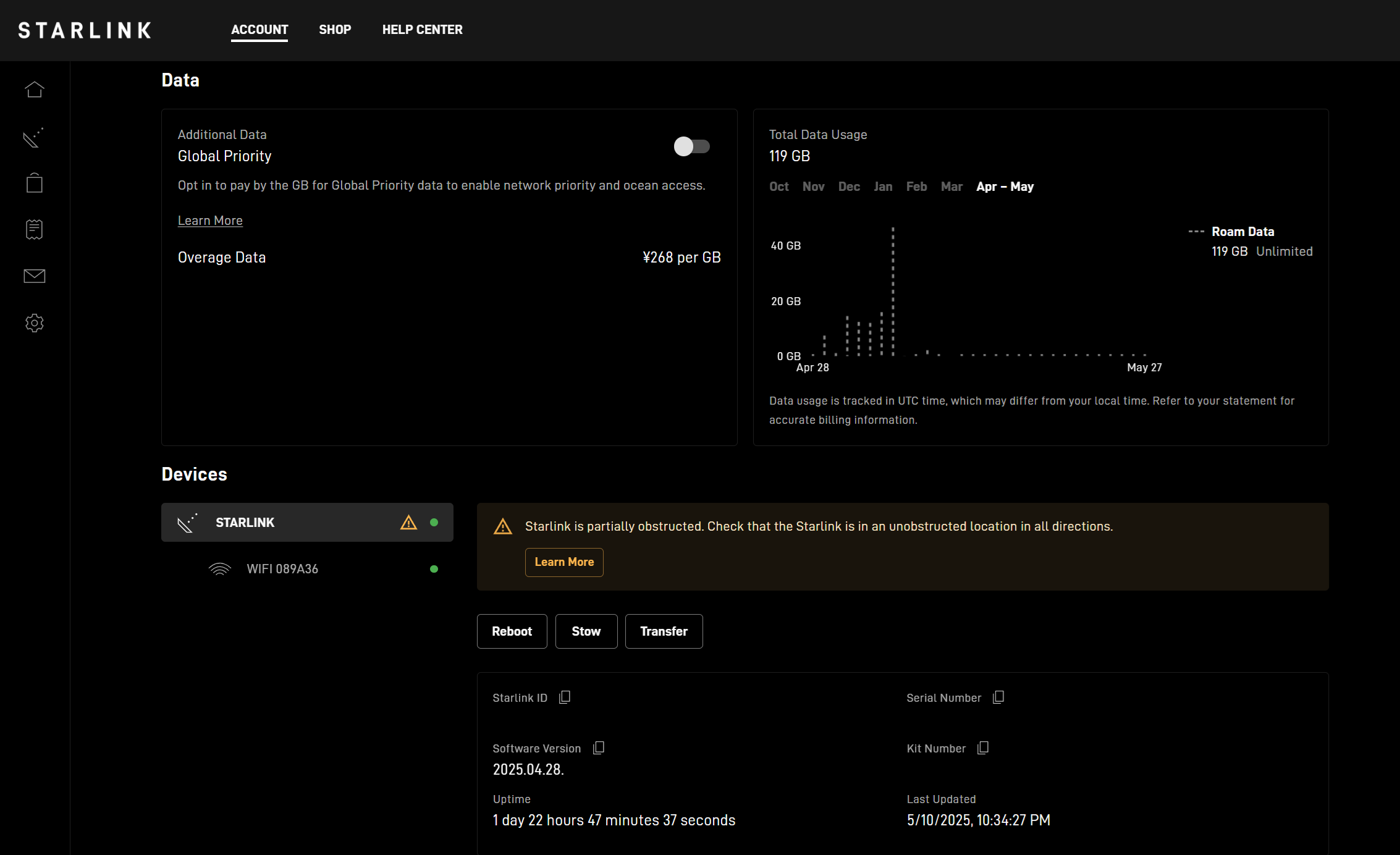
Task: Click the WiFi icon beside WIFI 089A36
Action: click(x=220, y=569)
